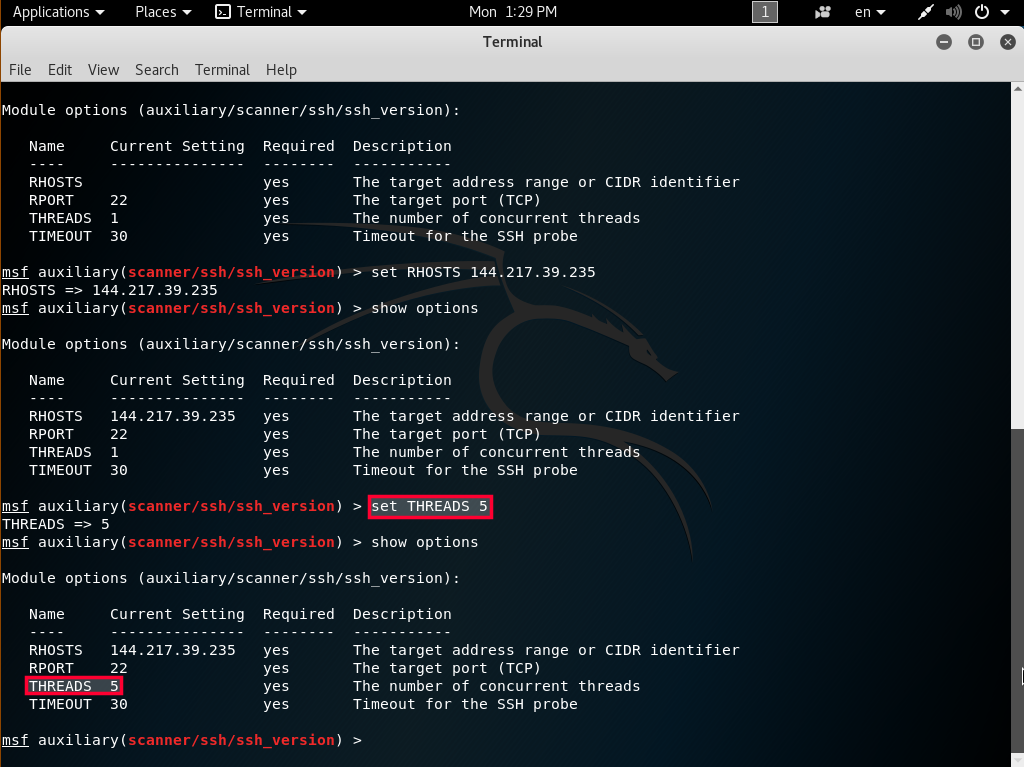Open the Search menu
Viewport: 1024px width, 767px height.
[157, 70]
